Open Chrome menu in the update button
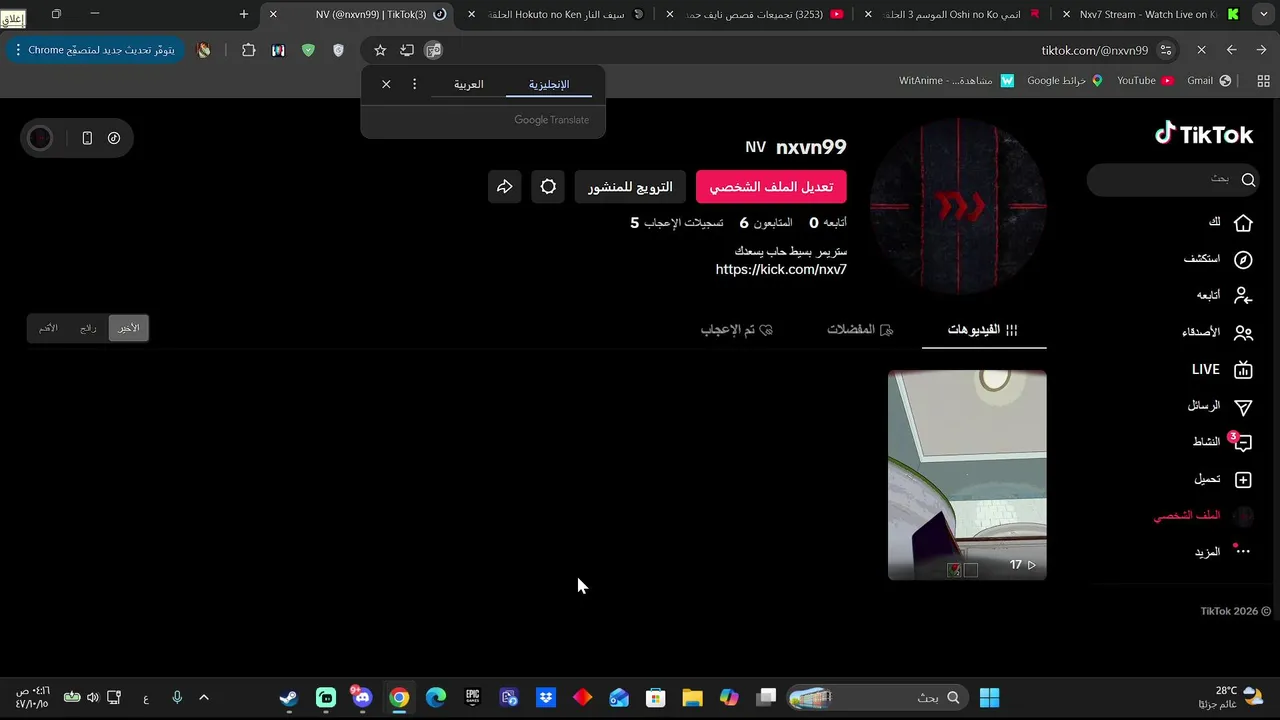 click(19, 50)
